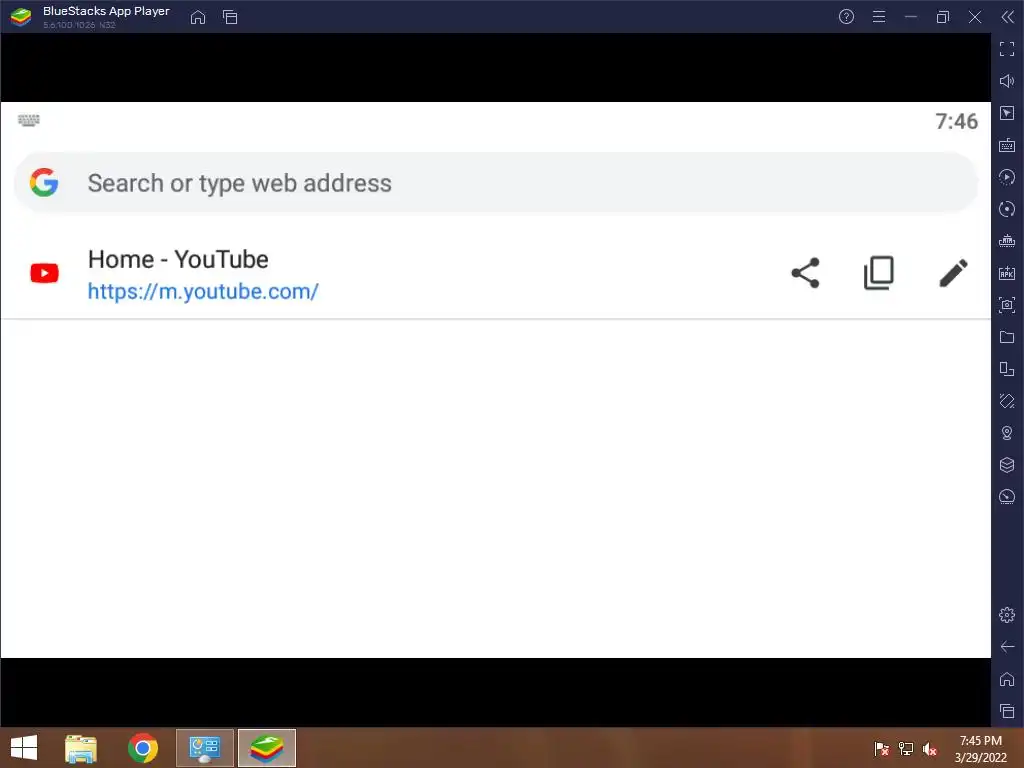Edit the YouTube URL with pencil icon
Viewport: 1024px width, 768px height.
coord(953,273)
